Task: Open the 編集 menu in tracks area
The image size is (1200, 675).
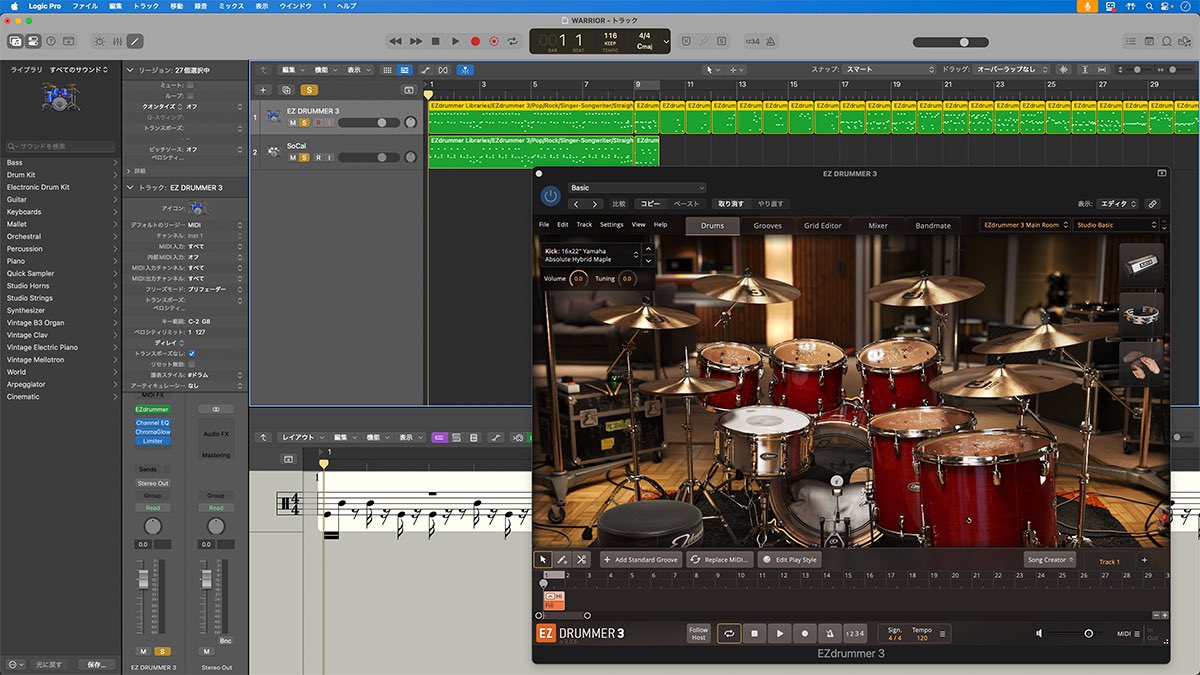Action: (291, 70)
